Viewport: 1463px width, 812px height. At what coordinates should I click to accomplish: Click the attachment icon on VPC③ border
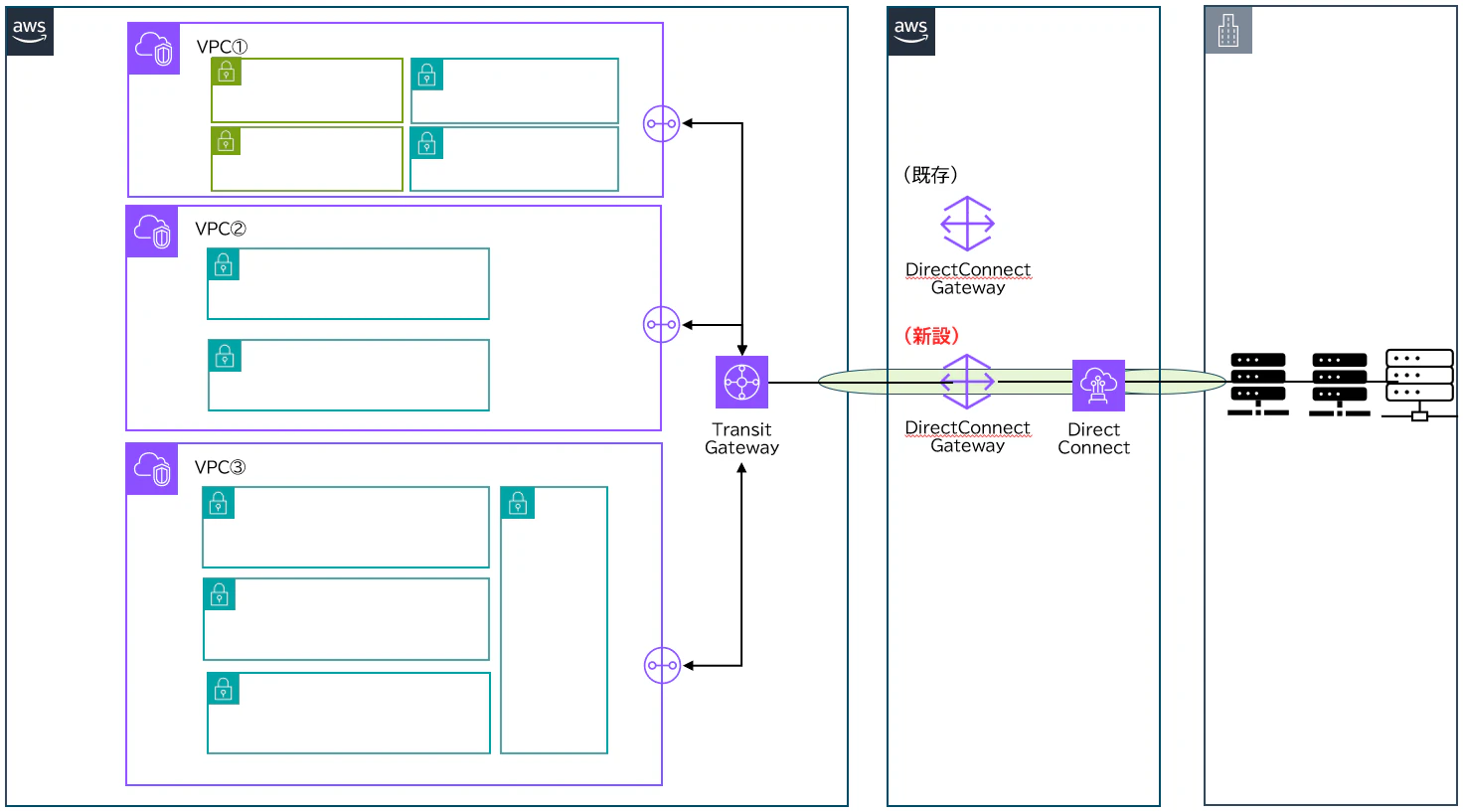pyautogui.click(x=663, y=665)
